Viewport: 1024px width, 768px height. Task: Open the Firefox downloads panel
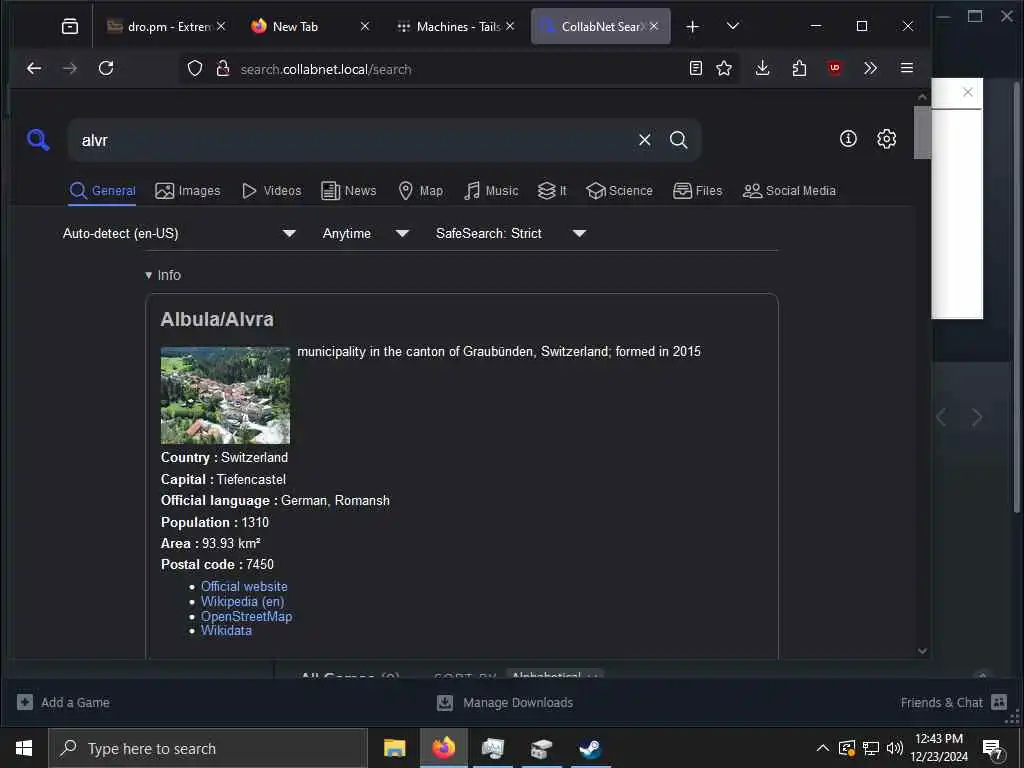pyautogui.click(x=762, y=68)
